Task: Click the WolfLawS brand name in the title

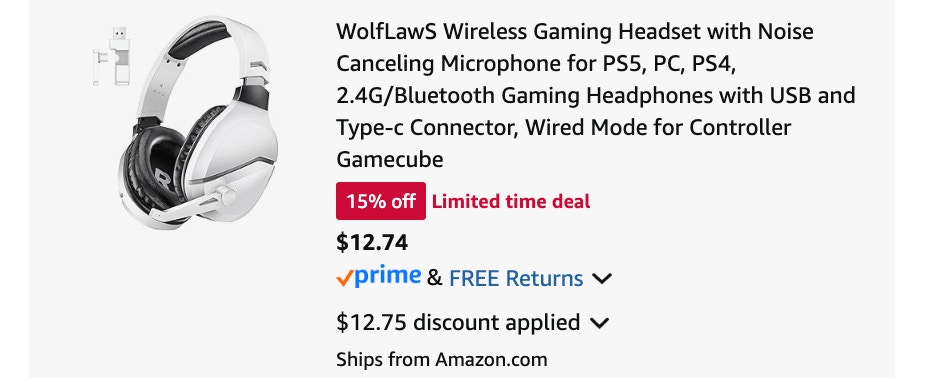Action: [x=387, y=31]
